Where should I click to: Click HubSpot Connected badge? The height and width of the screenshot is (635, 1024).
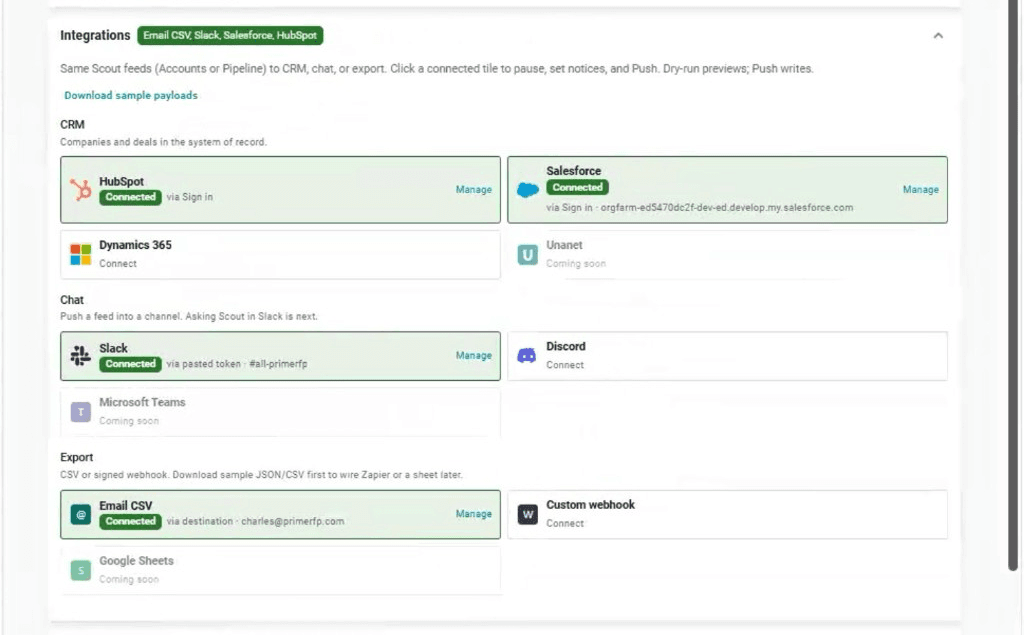[131, 197]
